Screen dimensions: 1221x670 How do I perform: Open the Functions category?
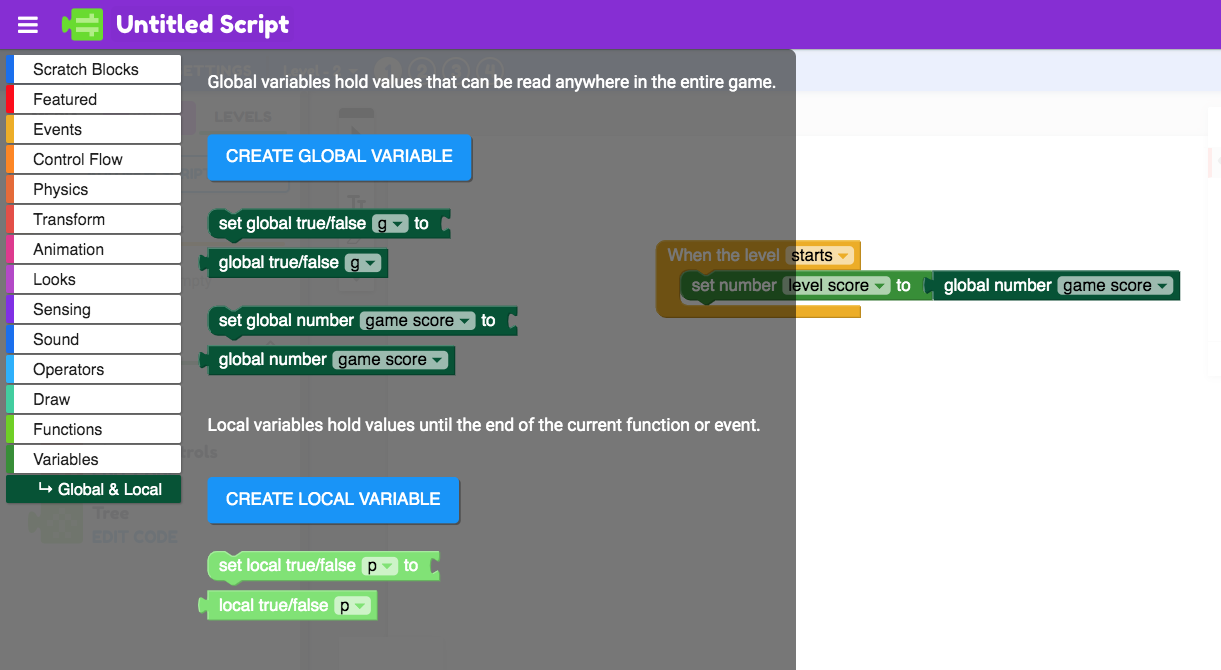click(94, 429)
